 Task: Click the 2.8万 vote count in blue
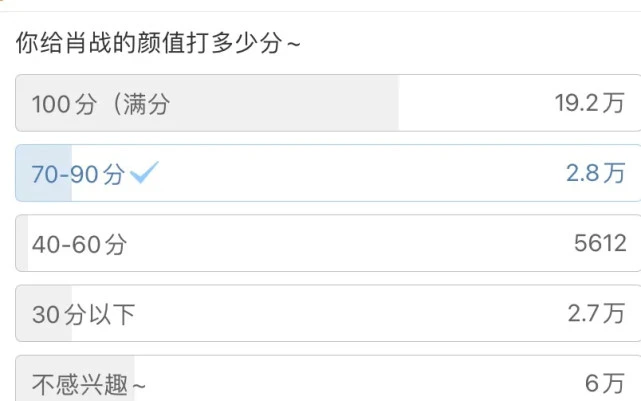click(596, 173)
